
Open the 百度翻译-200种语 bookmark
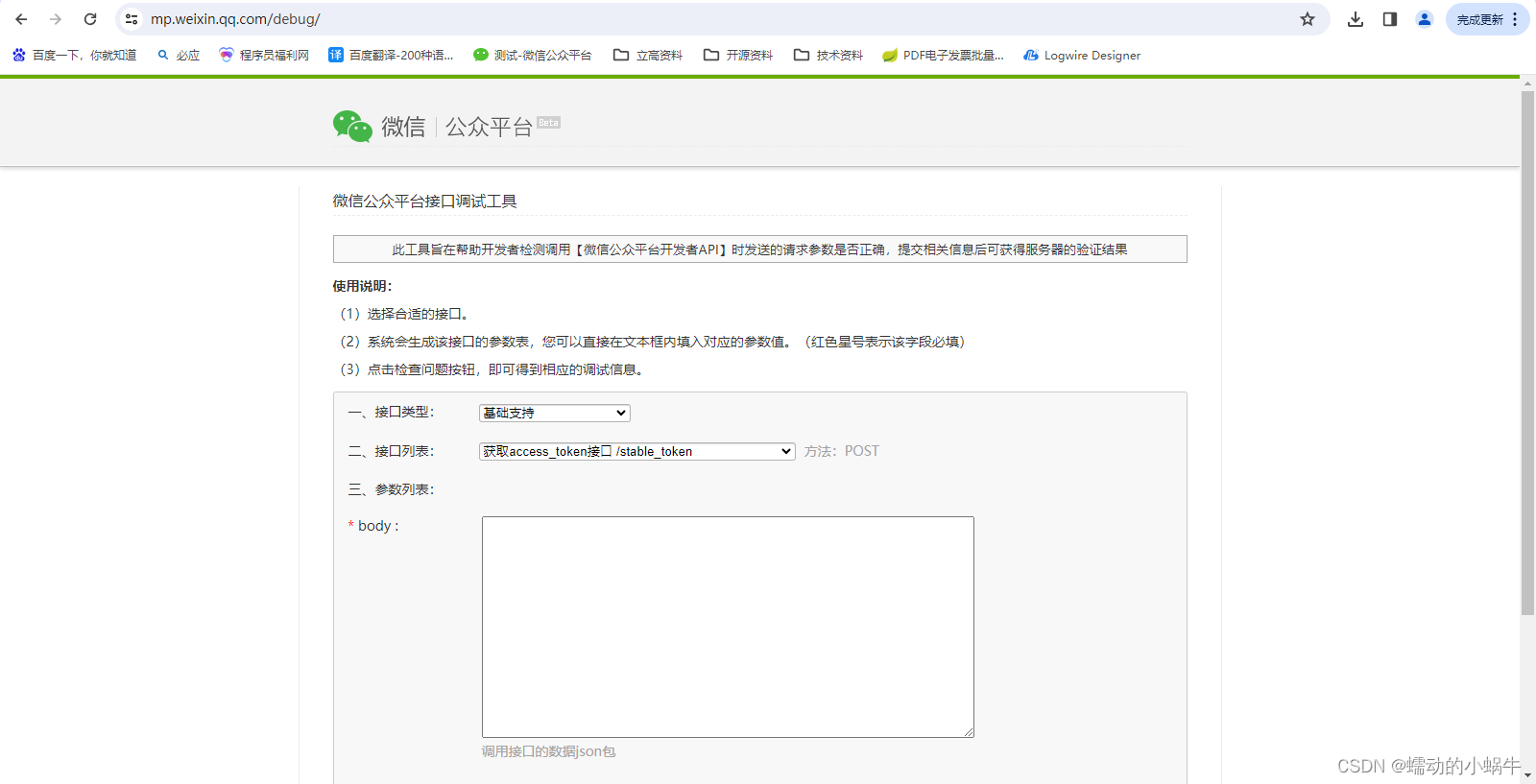pos(391,56)
